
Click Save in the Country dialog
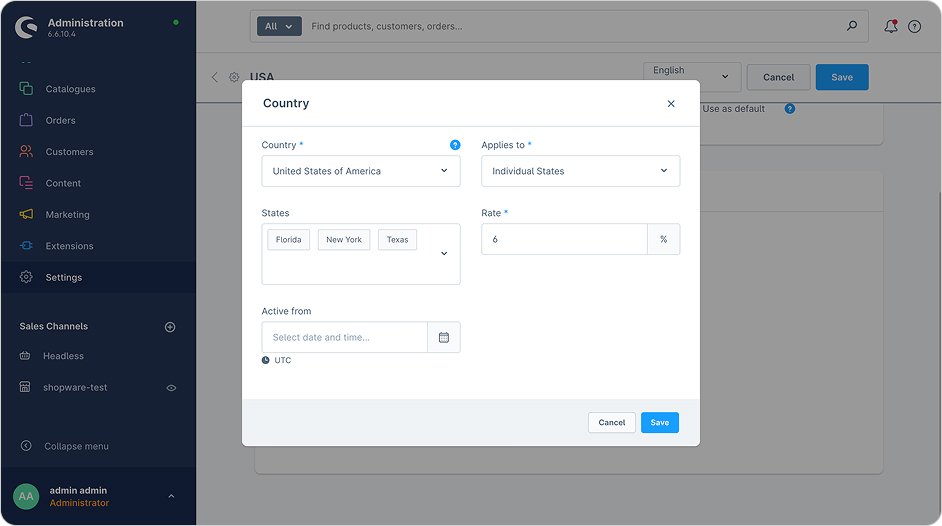click(x=659, y=423)
